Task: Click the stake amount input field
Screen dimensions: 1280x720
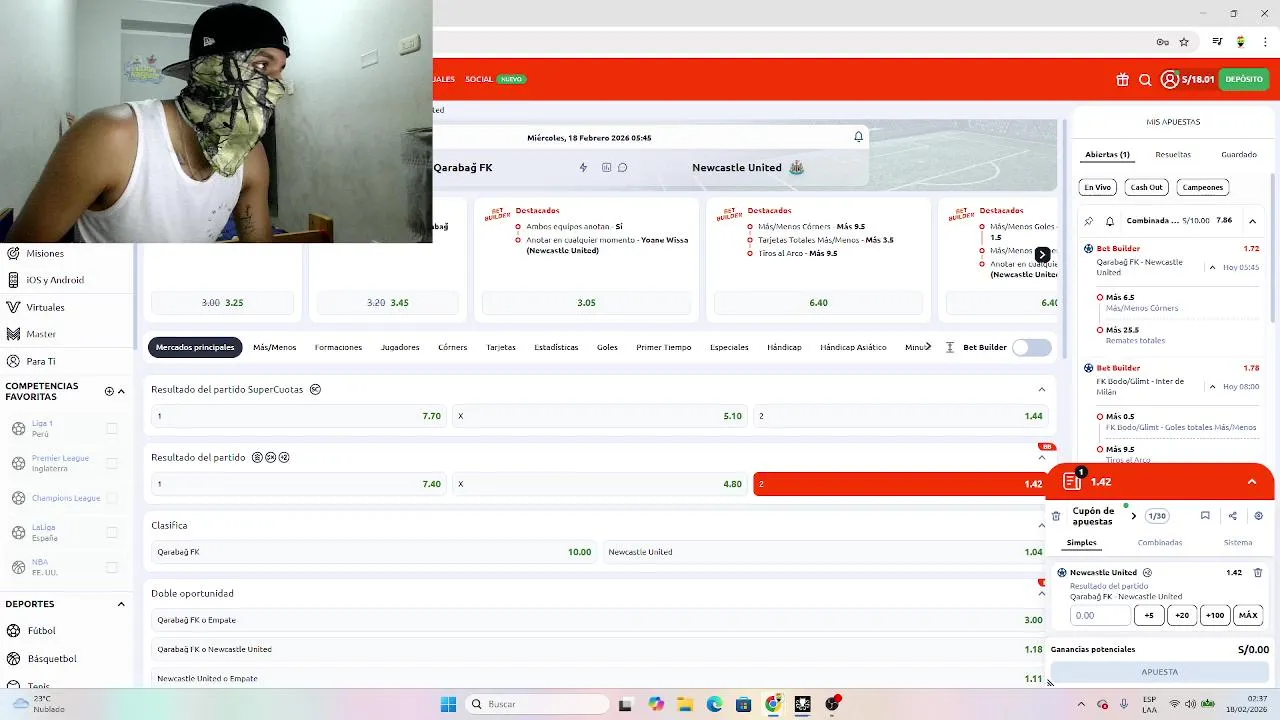Action: (1100, 615)
